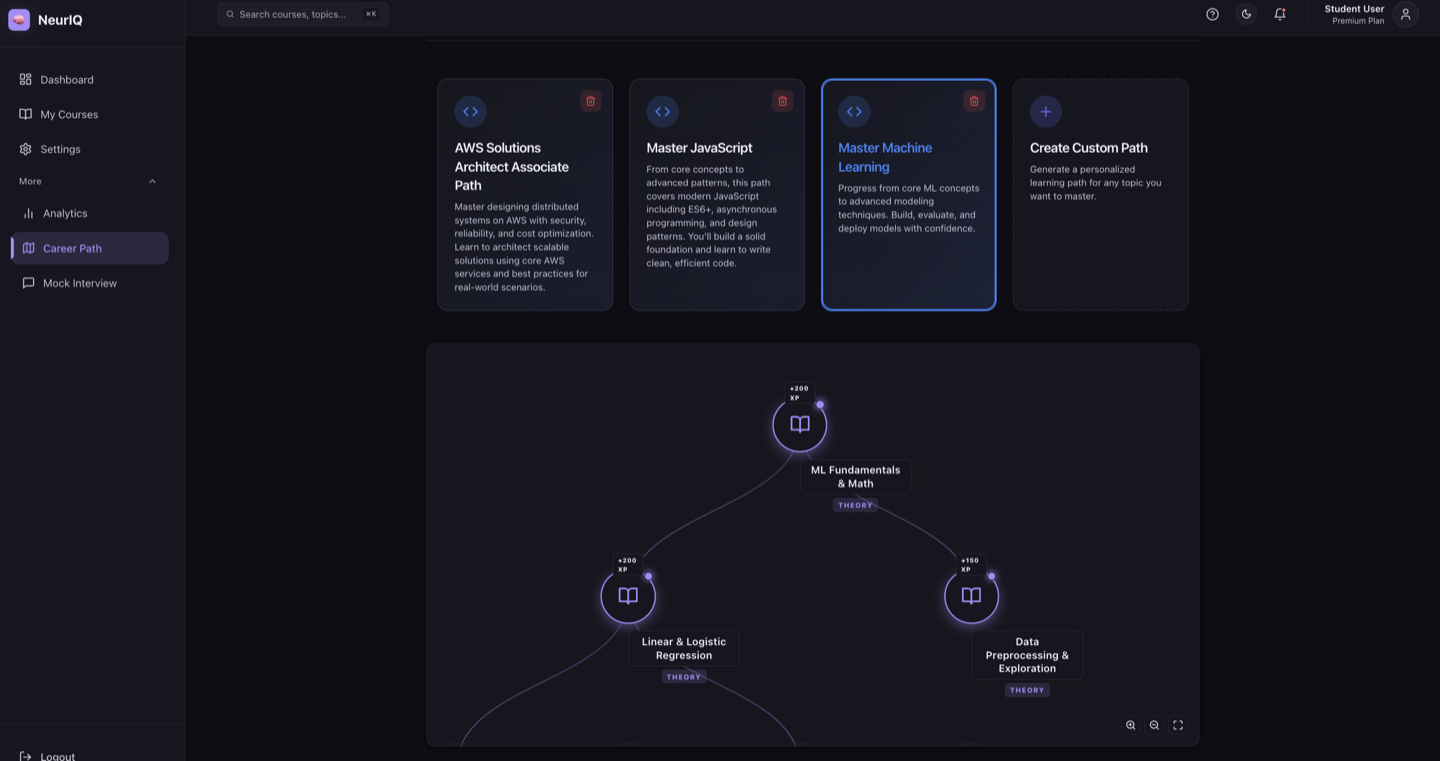Open the ML Fundamentals & Math node
This screenshot has height=761, width=1440.
(x=800, y=425)
